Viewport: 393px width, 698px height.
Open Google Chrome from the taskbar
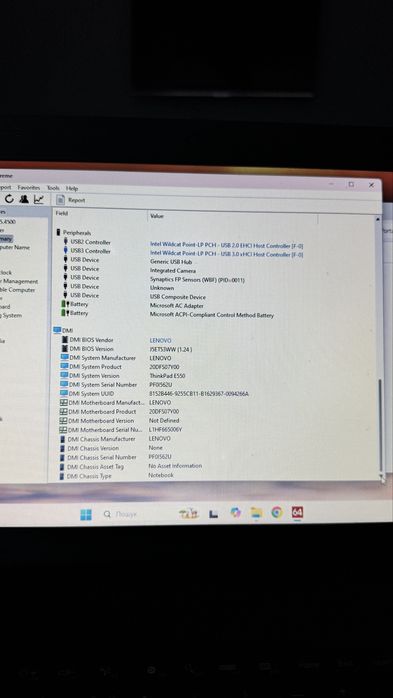(277, 513)
